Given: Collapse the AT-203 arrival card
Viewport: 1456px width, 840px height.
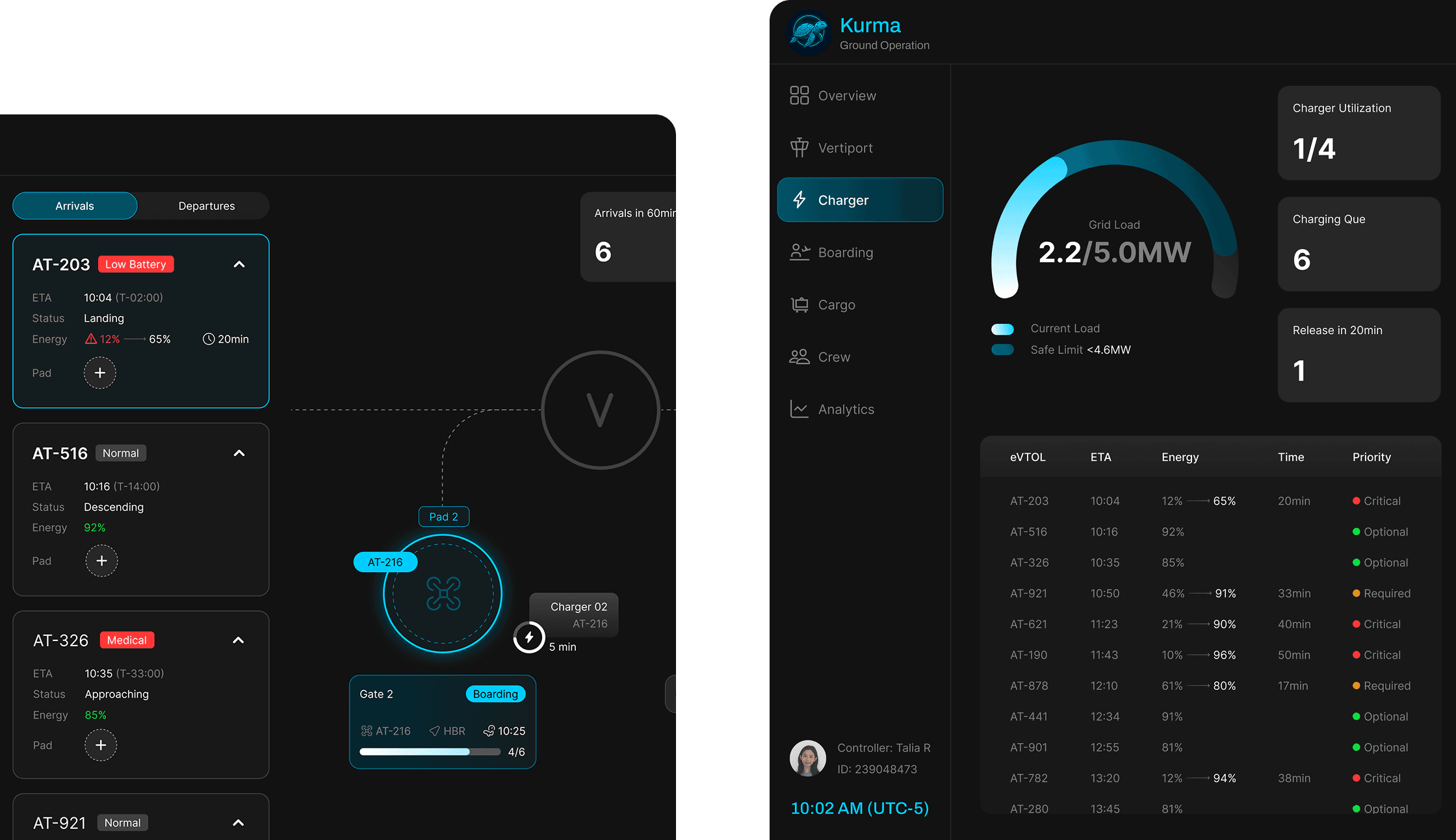Looking at the screenshot, I should point(239,265).
